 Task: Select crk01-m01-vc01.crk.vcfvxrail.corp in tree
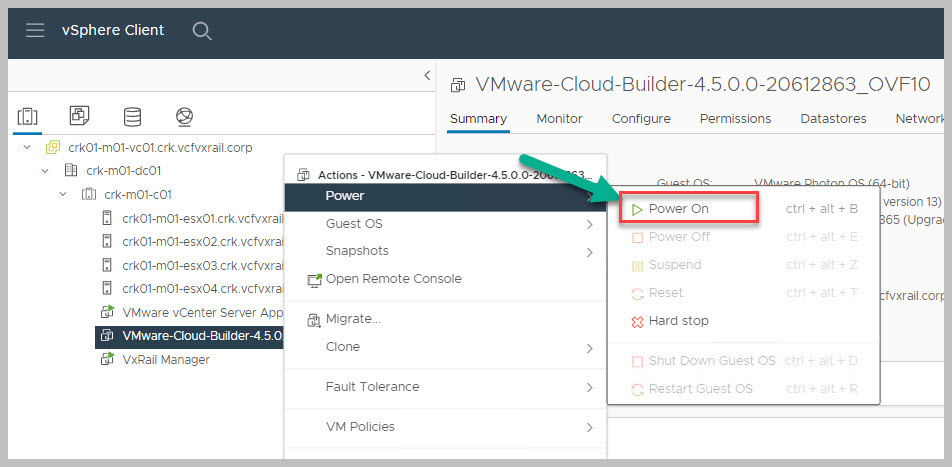click(160, 148)
